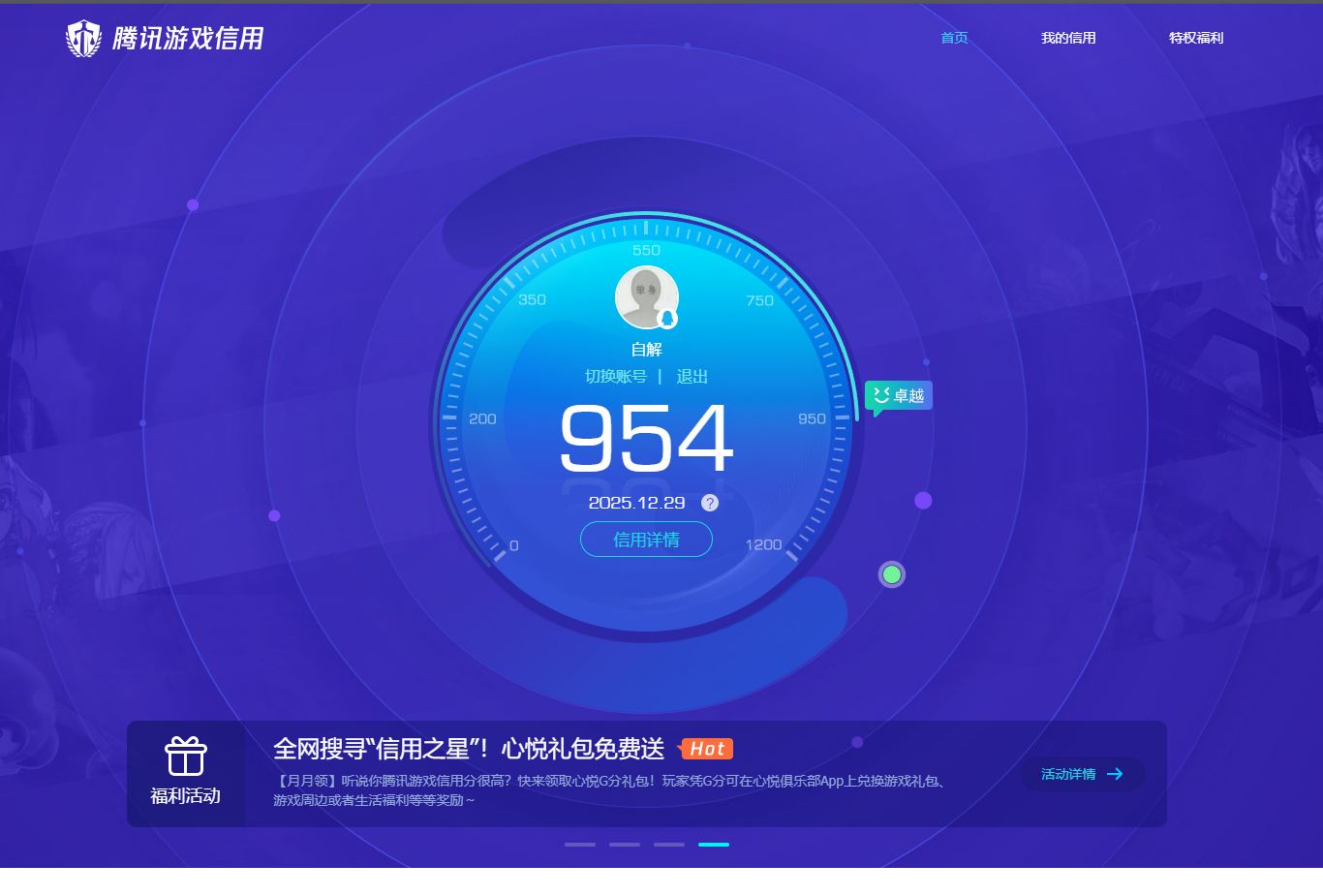Click 切换账号 to change accounts
Screen dimensions: 1323x896
point(617,376)
